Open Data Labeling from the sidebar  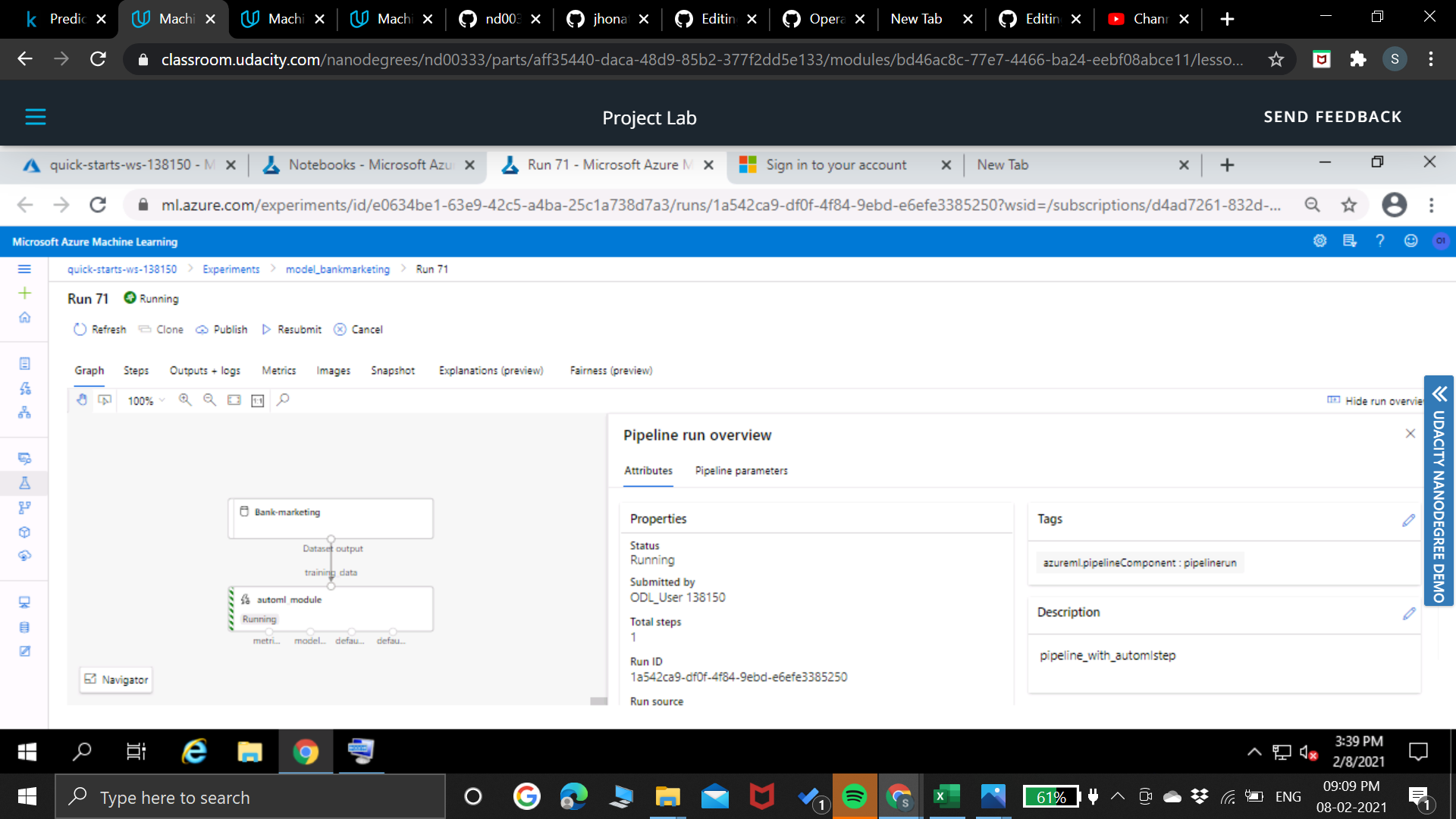point(24,651)
